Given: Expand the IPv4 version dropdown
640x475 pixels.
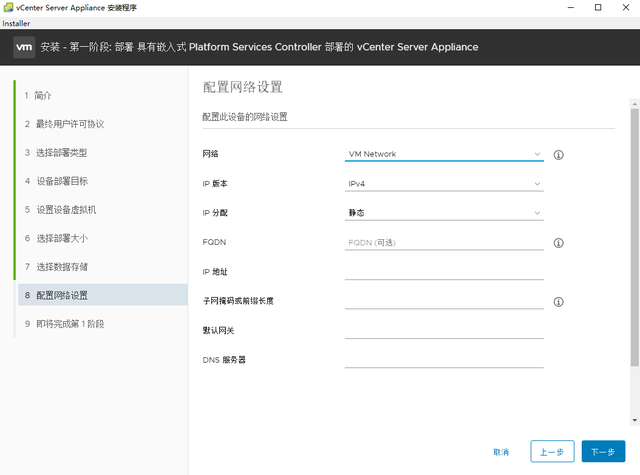Looking at the screenshot, I should point(444,184).
